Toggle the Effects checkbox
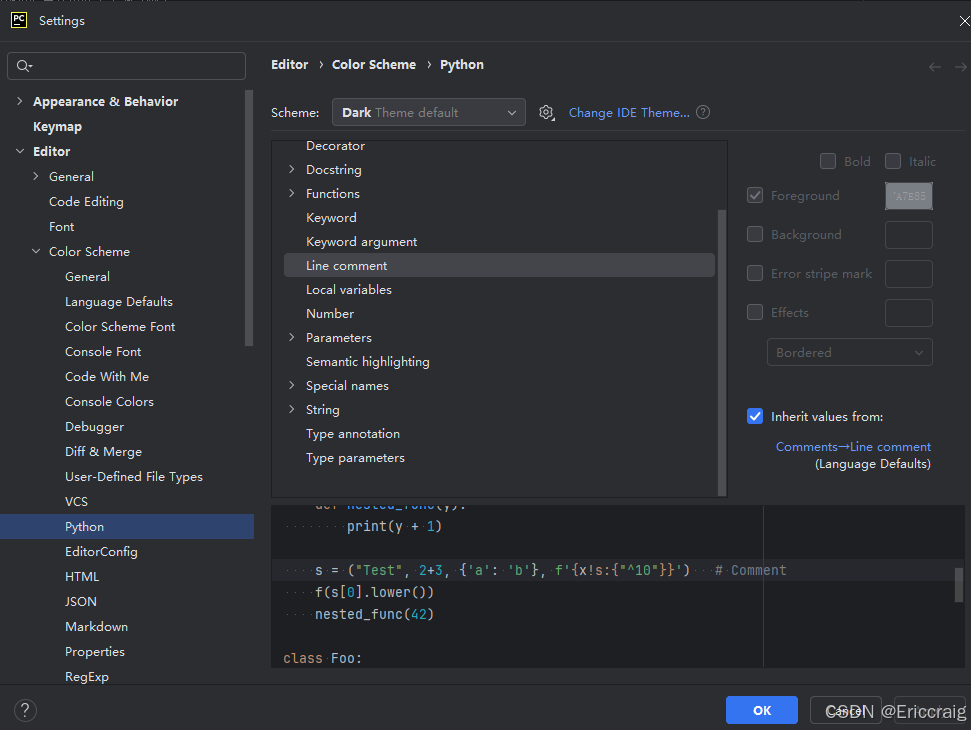The image size is (971, 730). coord(755,312)
